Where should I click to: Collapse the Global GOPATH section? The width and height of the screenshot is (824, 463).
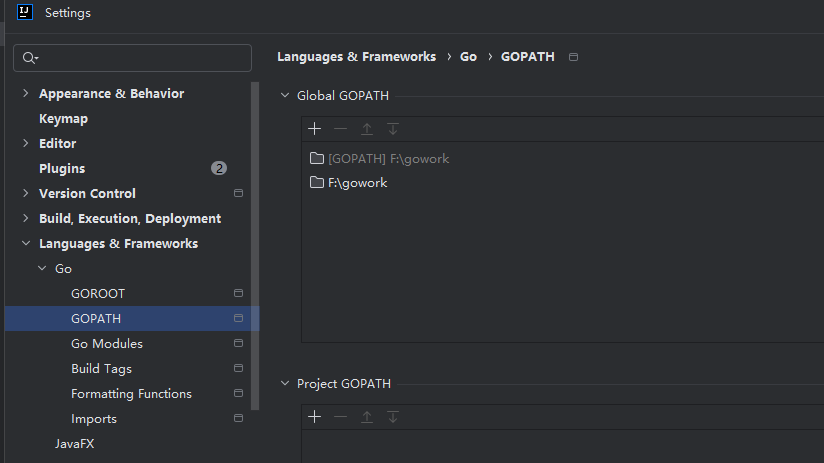tap(285, 96)
